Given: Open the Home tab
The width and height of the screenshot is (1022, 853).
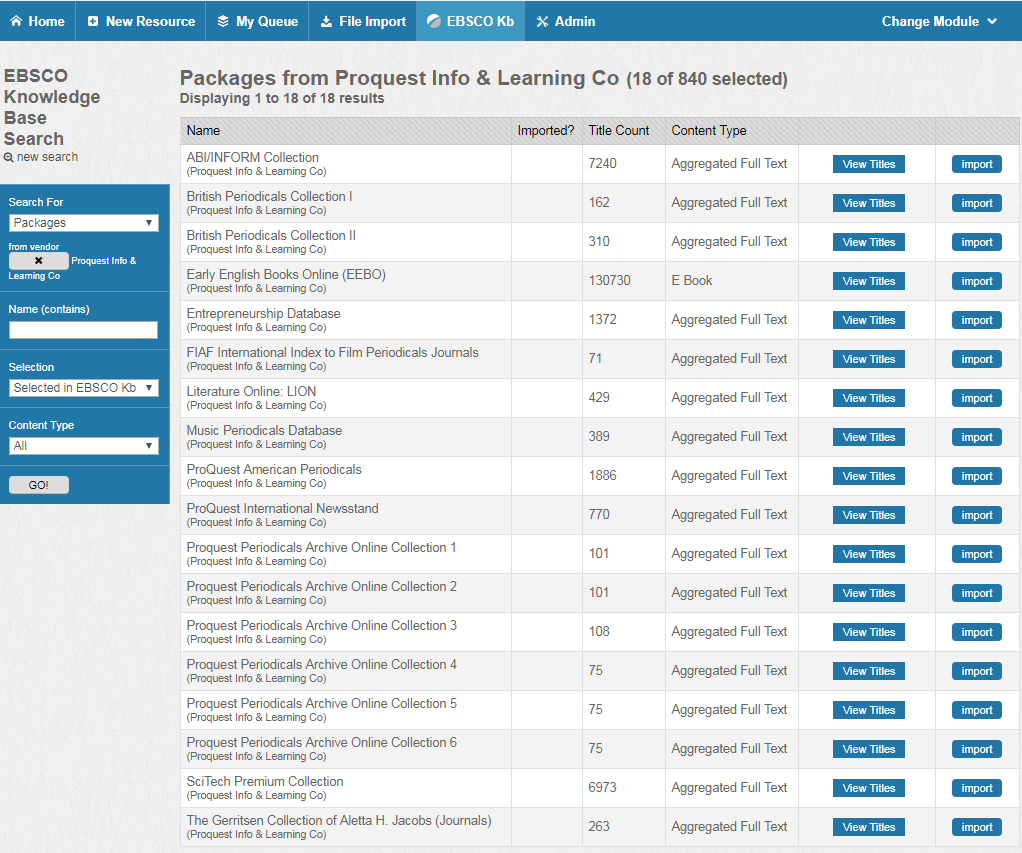Looking at the screenshot, I should click(38, 21).
